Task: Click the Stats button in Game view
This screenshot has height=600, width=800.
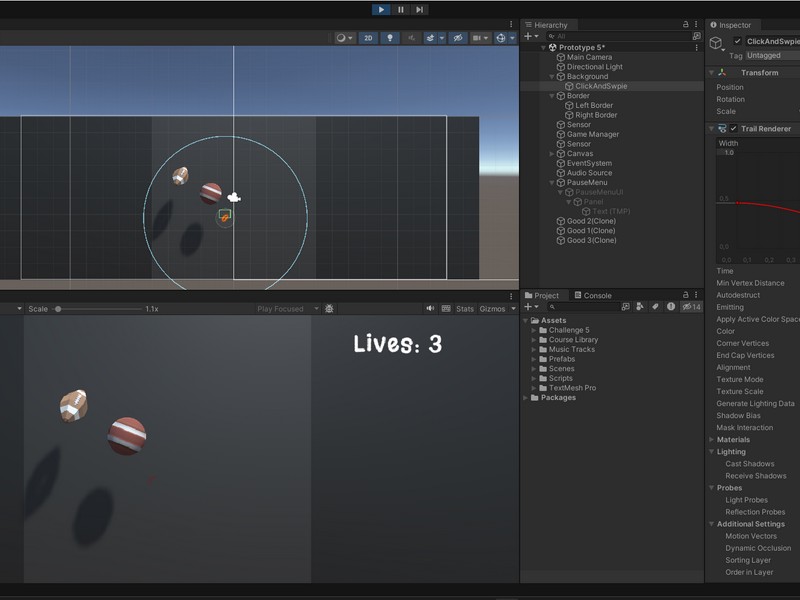Action: point(465,309)
